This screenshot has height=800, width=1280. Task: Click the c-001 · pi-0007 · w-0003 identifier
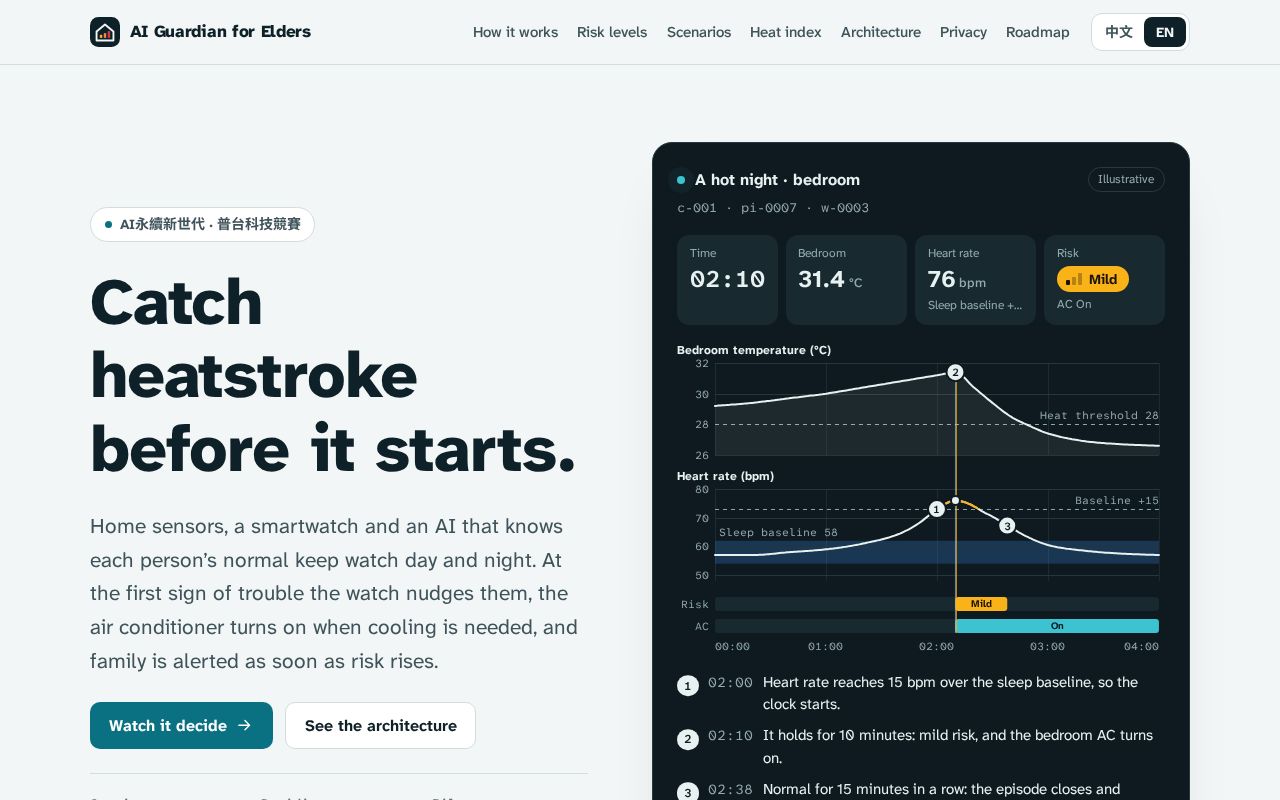coord(773,208)
